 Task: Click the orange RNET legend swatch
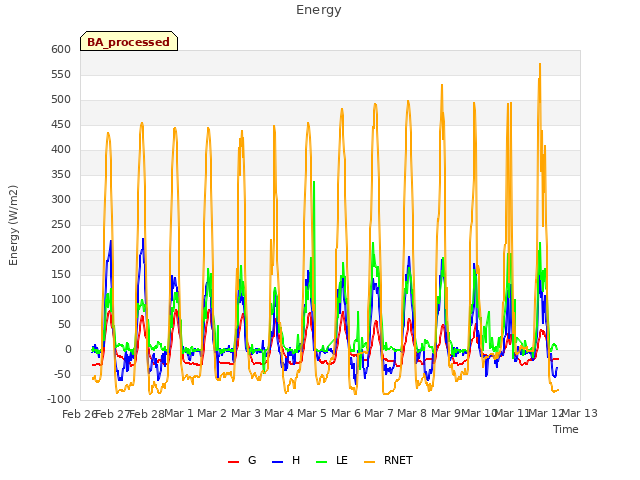click(369, 462)
